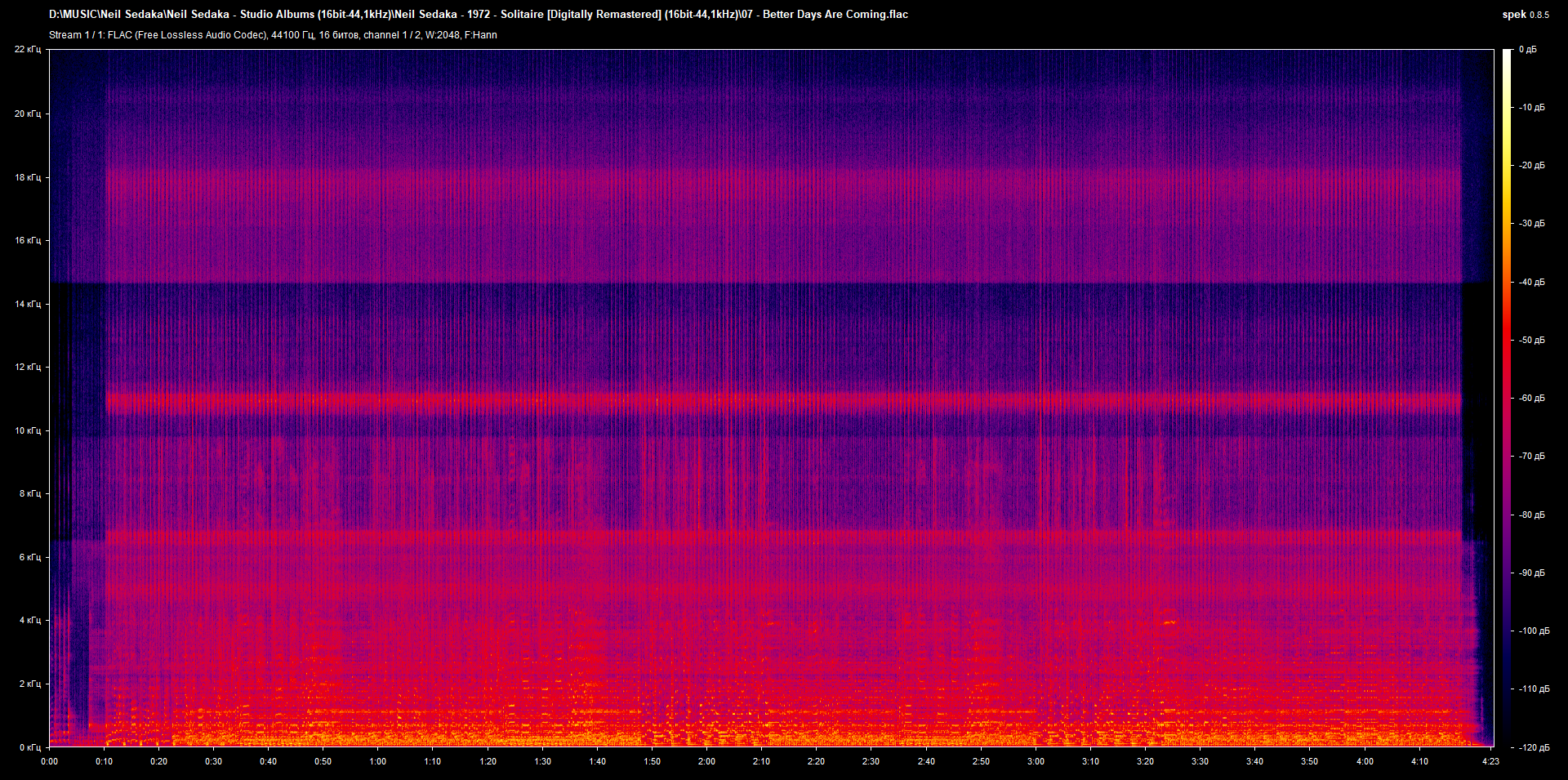Click the '1:30' time axis label

pyautogui.click(x=543, y=761)
